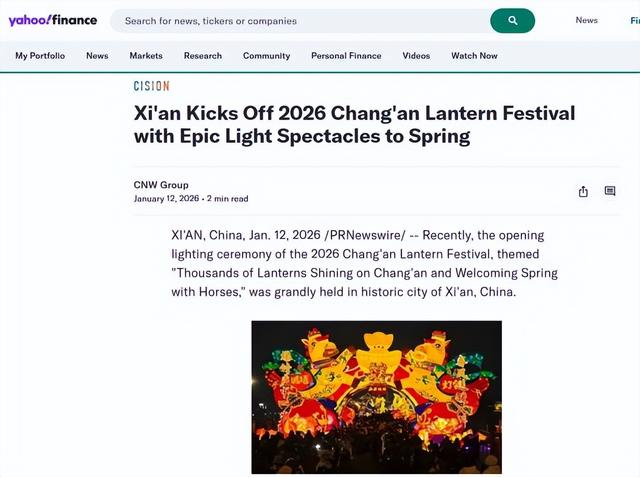This screenshot has height=477, width=640.
Task: Click the Watch Now nav item
Action: [474, 56]
